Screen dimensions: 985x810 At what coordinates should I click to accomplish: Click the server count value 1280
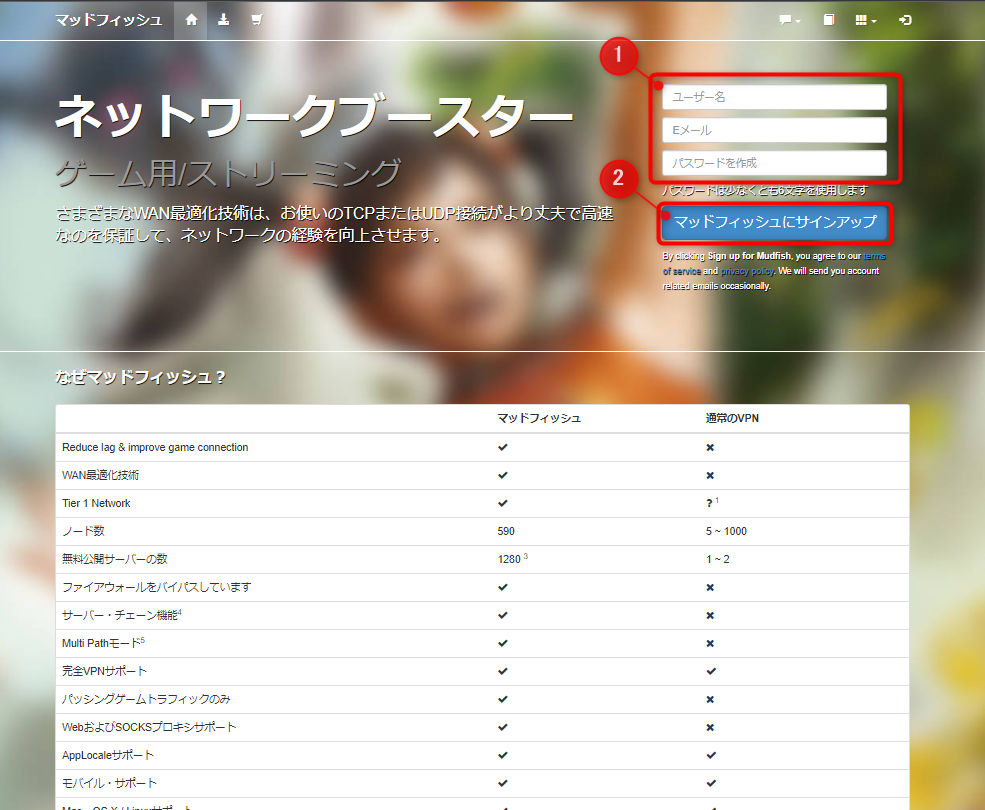(x=509, y=559)
